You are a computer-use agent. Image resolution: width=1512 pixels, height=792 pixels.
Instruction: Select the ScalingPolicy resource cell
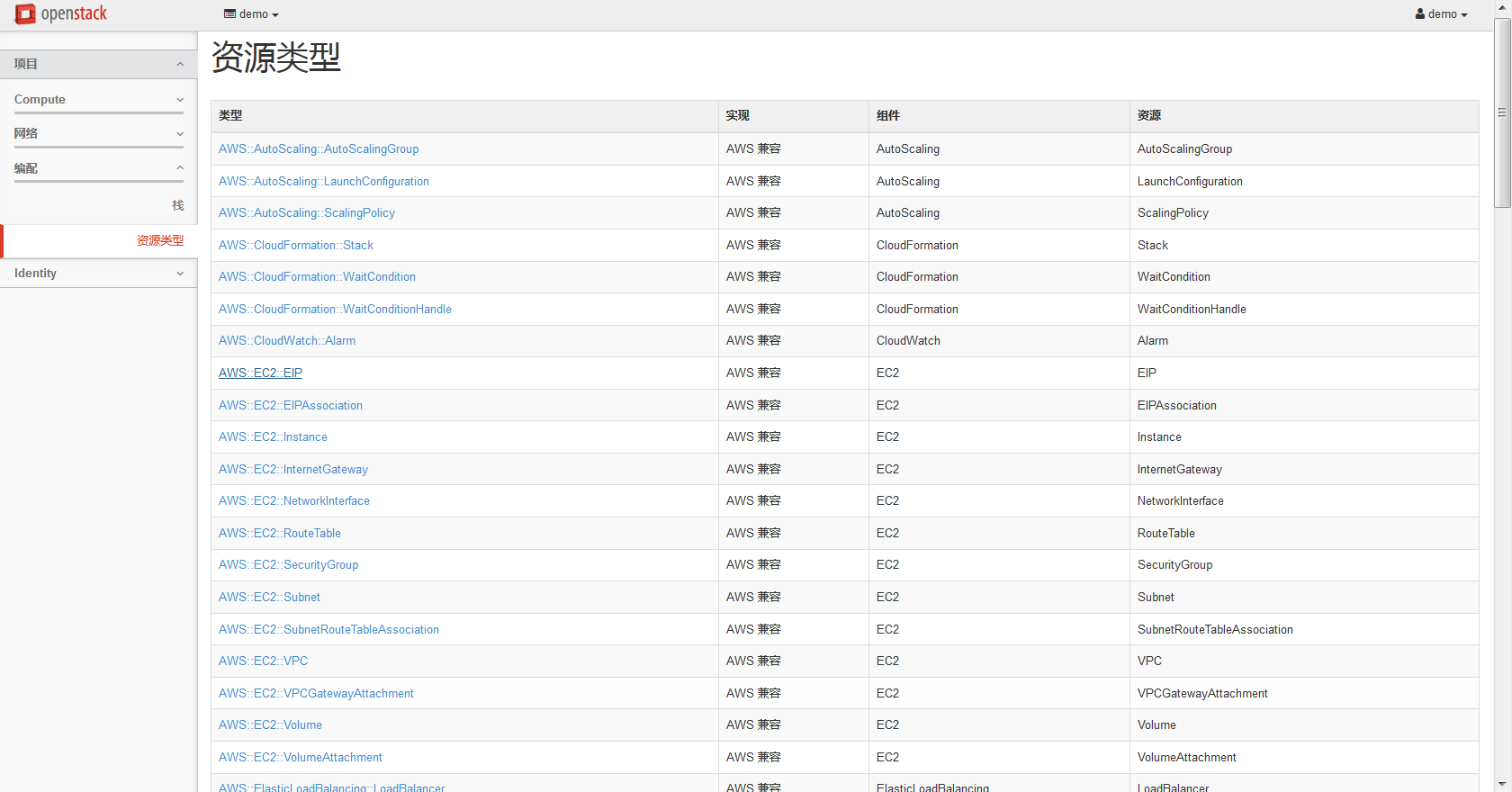(x=1304, y=213)
